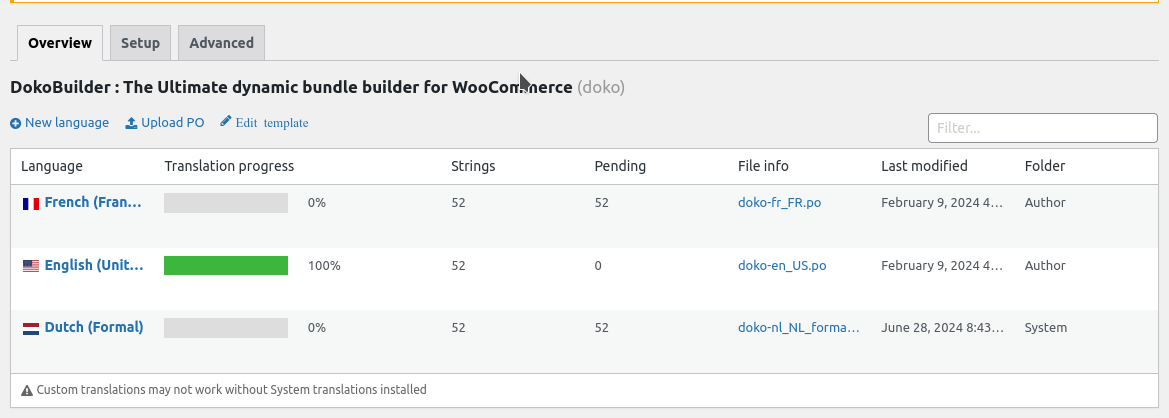Screen dimensions: 1169x418
Task: Click the United States flag icon
Action: (x=30, y=266)
